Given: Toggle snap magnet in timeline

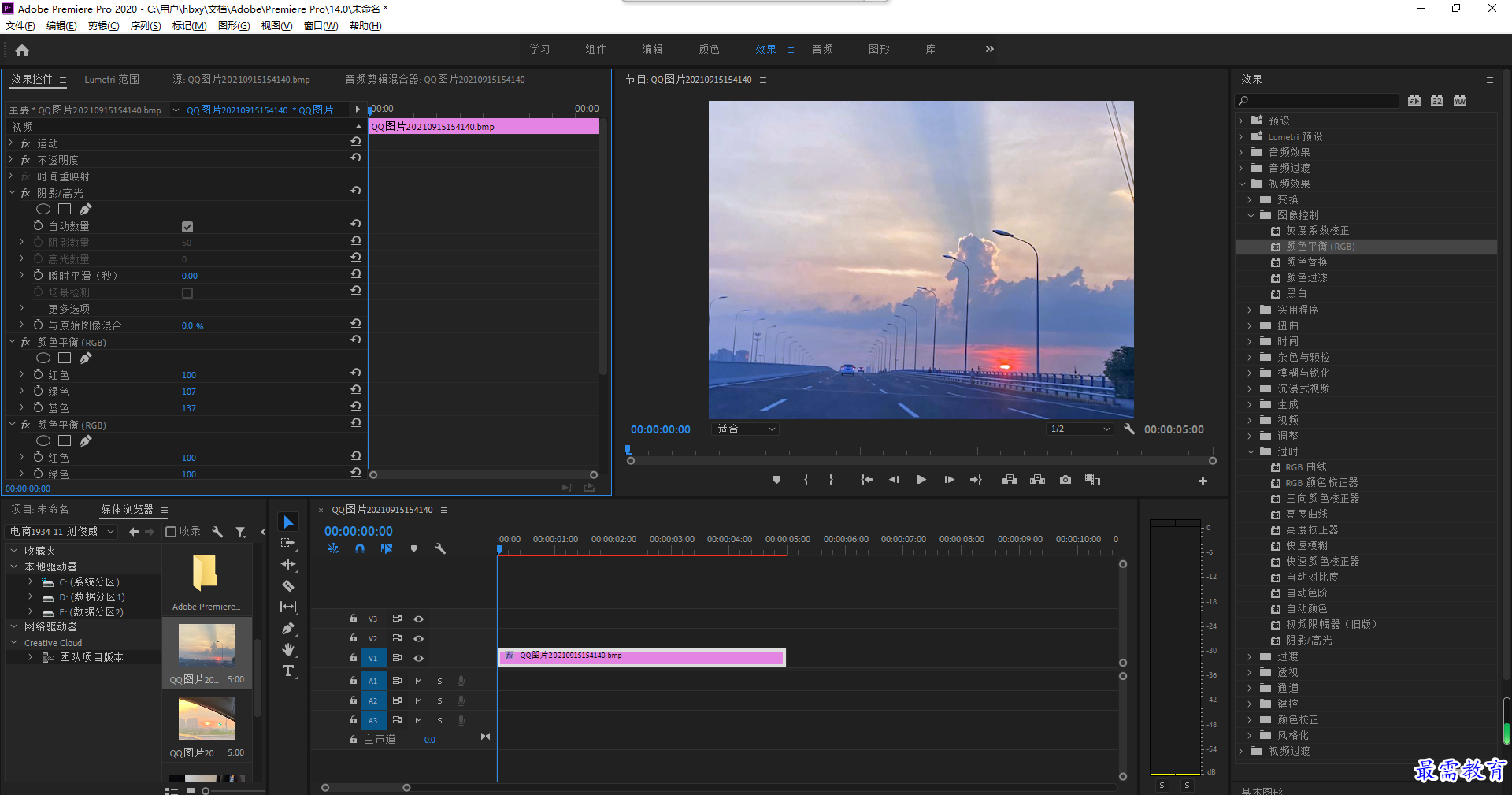Looking at the screenshot, I should (x=360, y=548).
